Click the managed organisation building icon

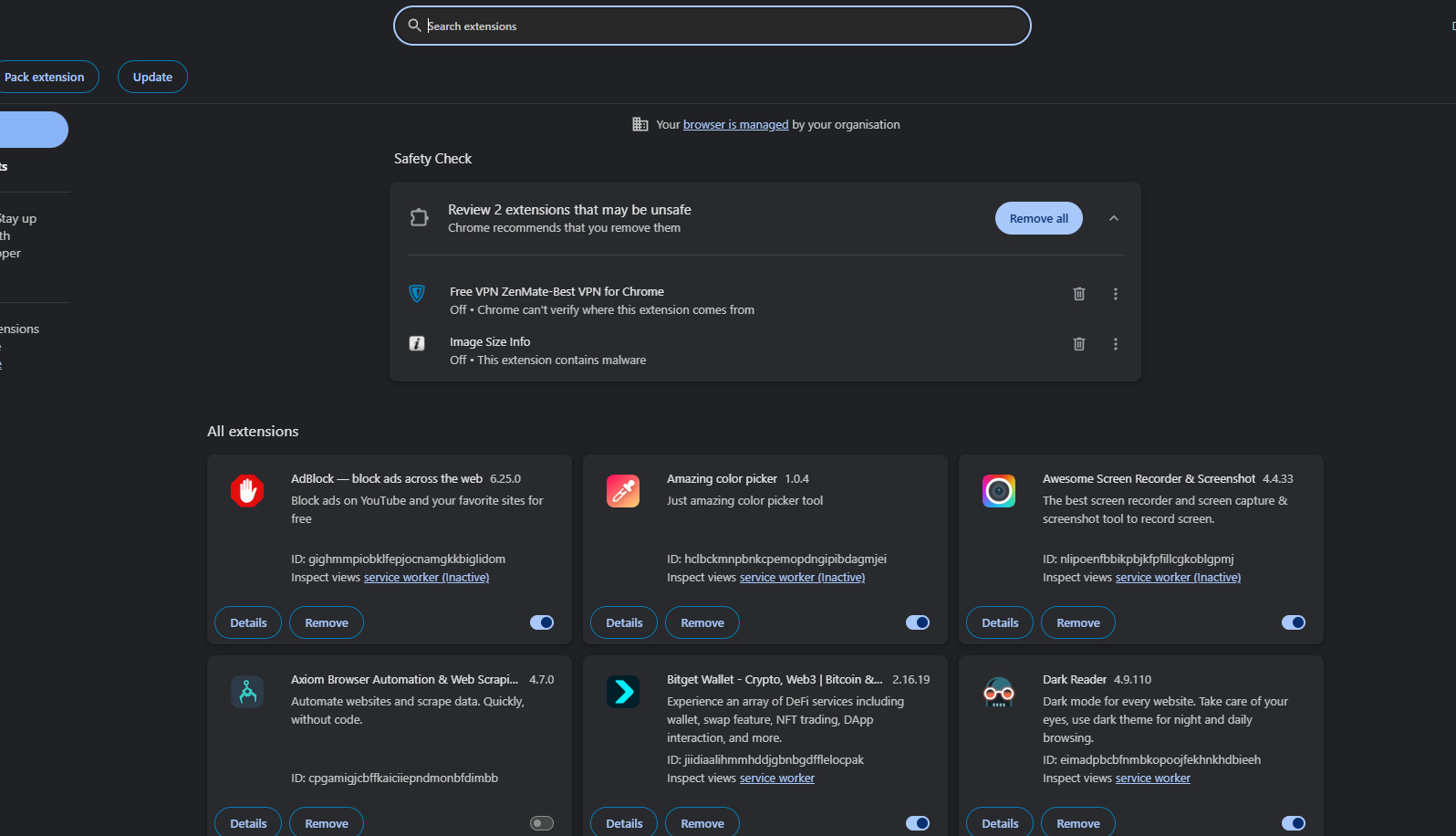pos(640,124)
